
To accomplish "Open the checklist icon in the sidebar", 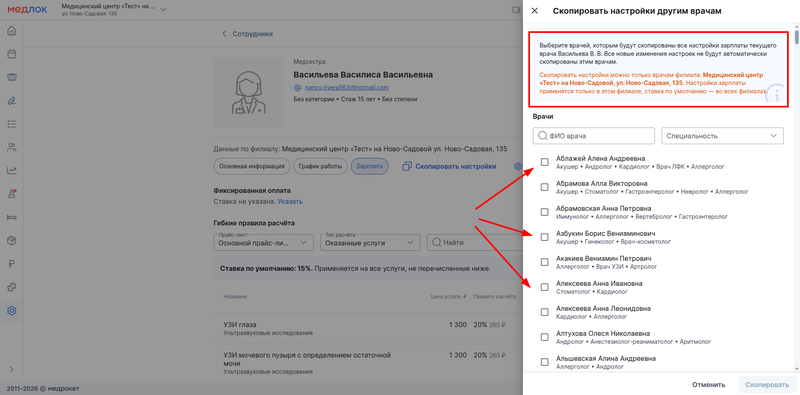I will point(12,124).
